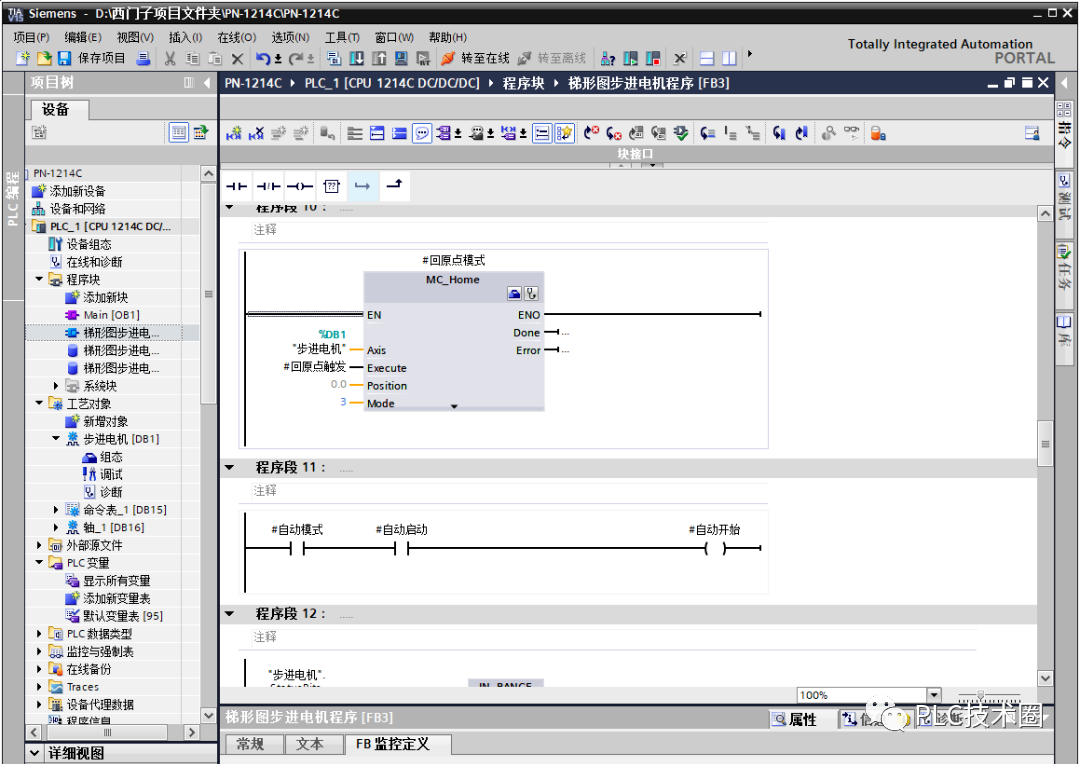Viewport: 1080px width, 764px height.
Task: Download to device using the toolbar icon
Action: (x=356, y=59)
